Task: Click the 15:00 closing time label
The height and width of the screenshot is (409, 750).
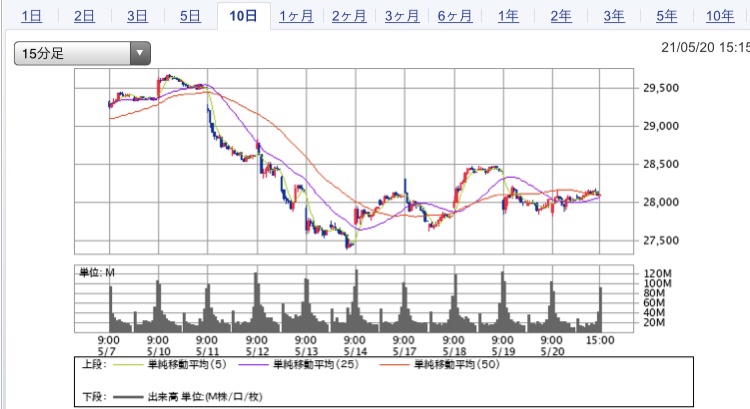Action: [600, 340]
